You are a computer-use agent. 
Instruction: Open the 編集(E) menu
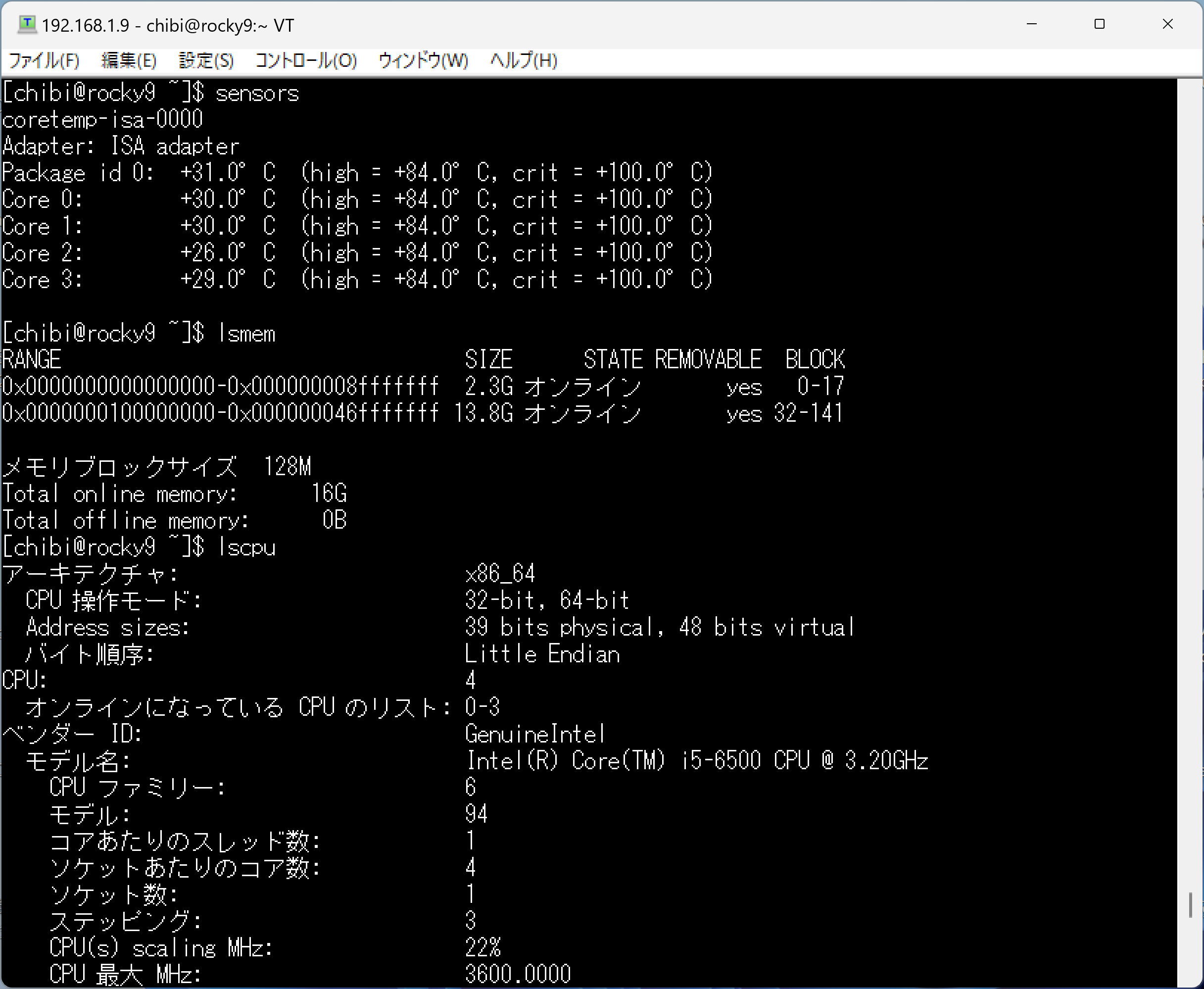(x=129, y=60)
